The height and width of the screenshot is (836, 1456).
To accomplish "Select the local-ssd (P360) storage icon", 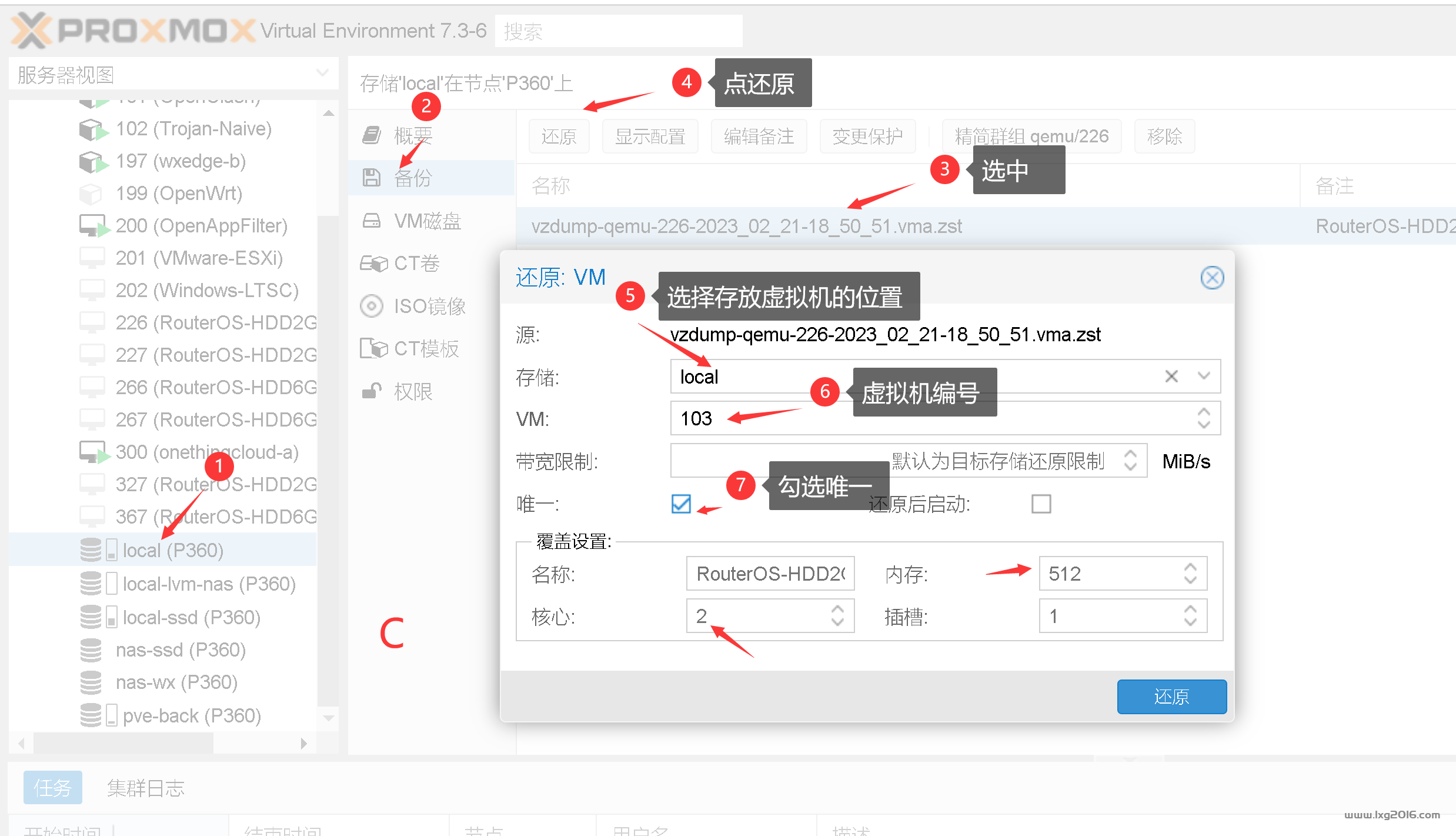I will click(x=91, y=617).
